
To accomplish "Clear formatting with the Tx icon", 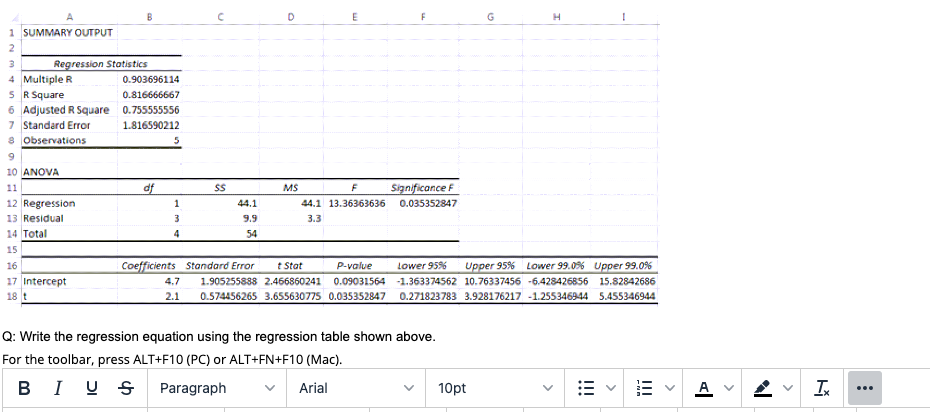I will [821, 388].
